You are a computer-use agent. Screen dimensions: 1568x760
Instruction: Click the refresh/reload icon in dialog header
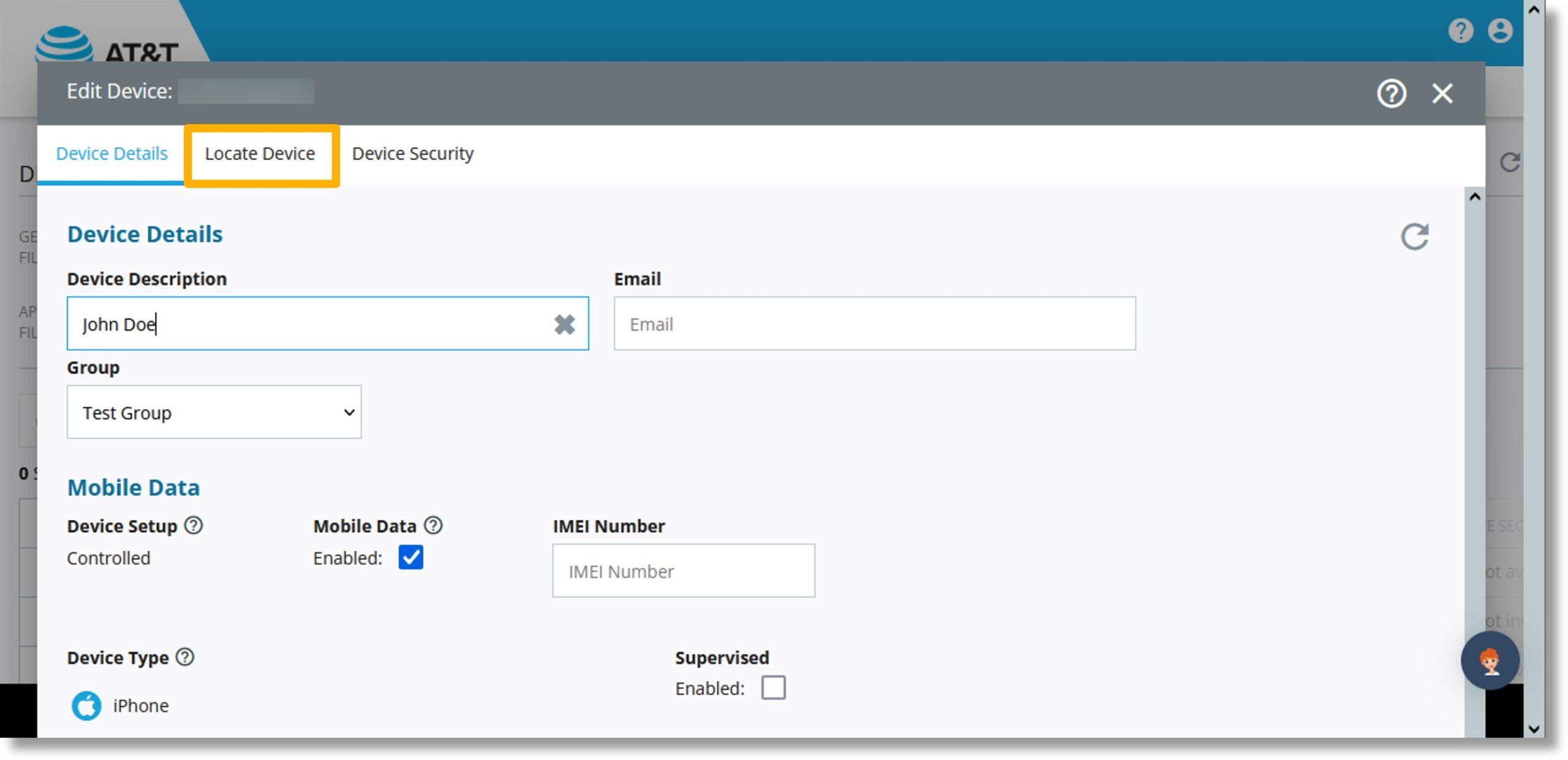1415,235
